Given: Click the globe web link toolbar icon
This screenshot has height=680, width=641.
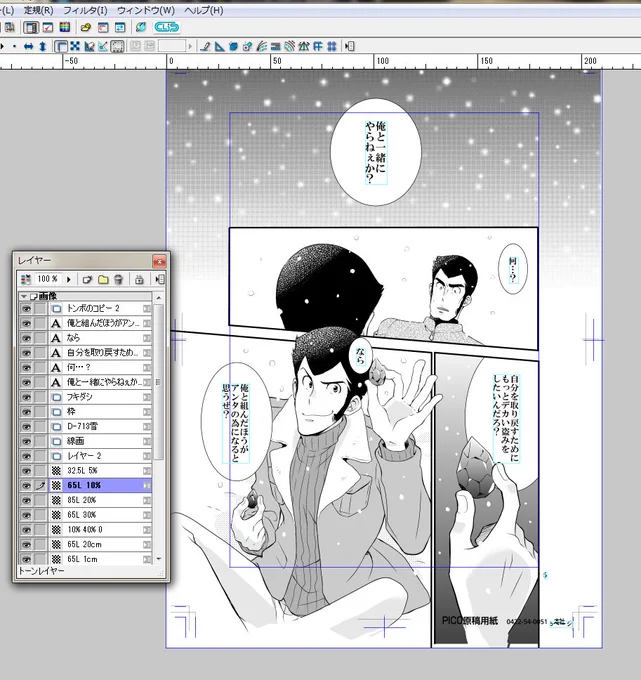Looking at the screenshot, I should (141, 27).
